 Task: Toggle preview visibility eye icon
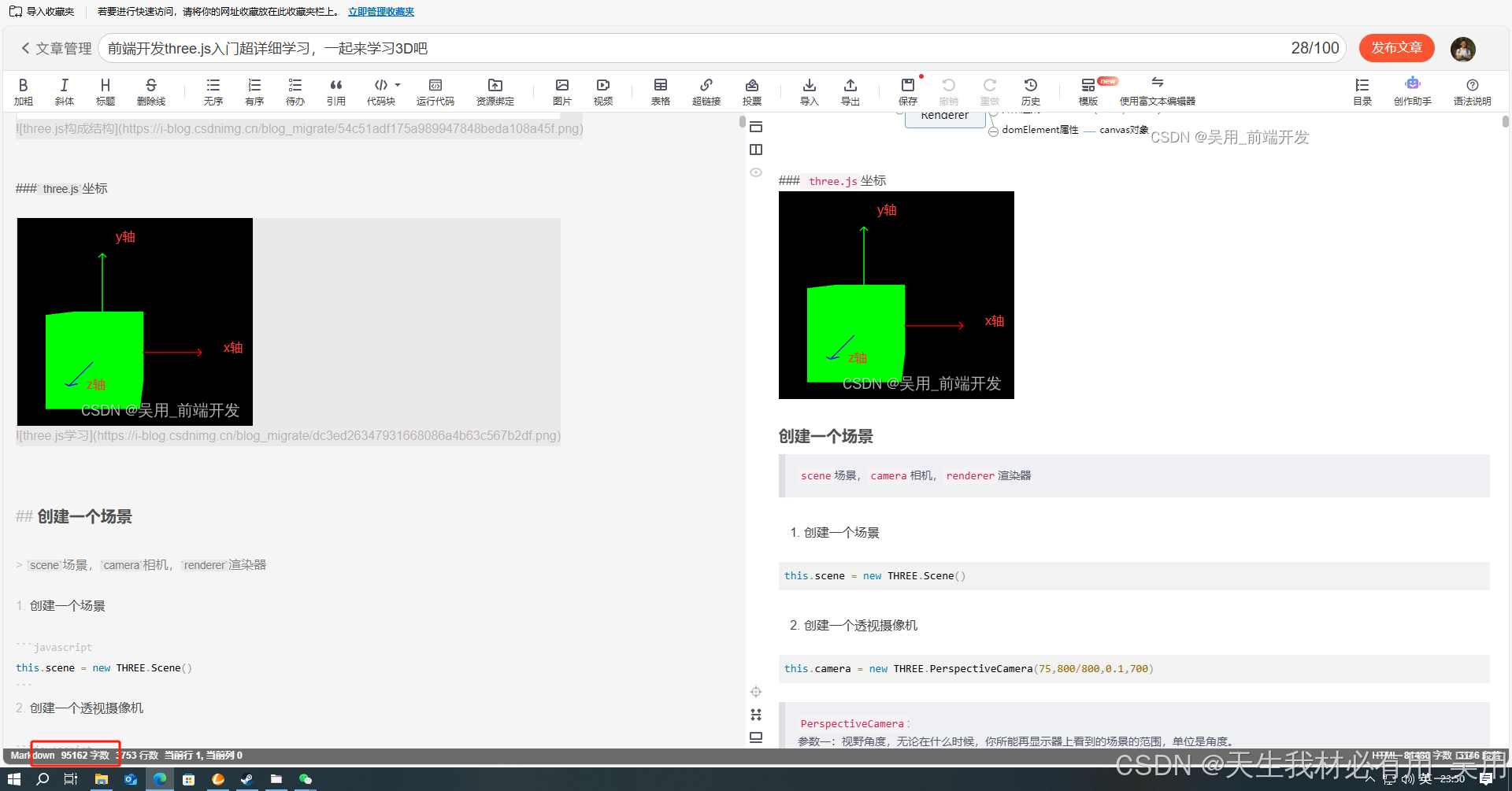(756, 172)
